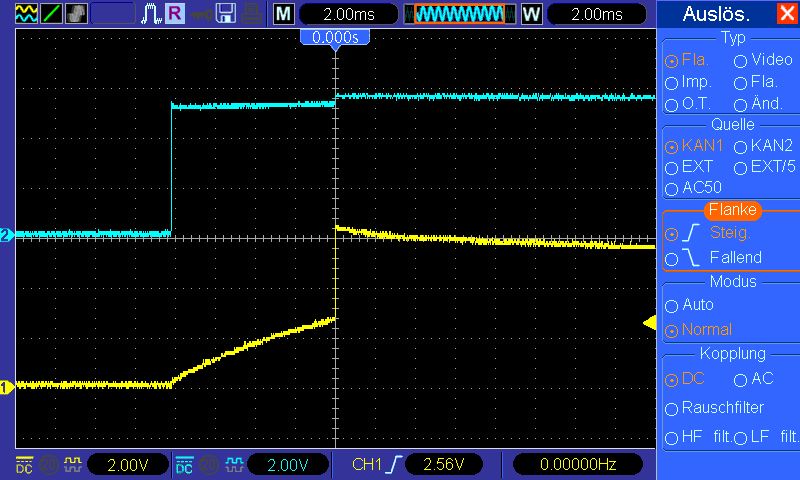This screenshot has width=800, height=480.
Task: Click the cyan channel 2 DC coupling icon
Action: point(184,465)
